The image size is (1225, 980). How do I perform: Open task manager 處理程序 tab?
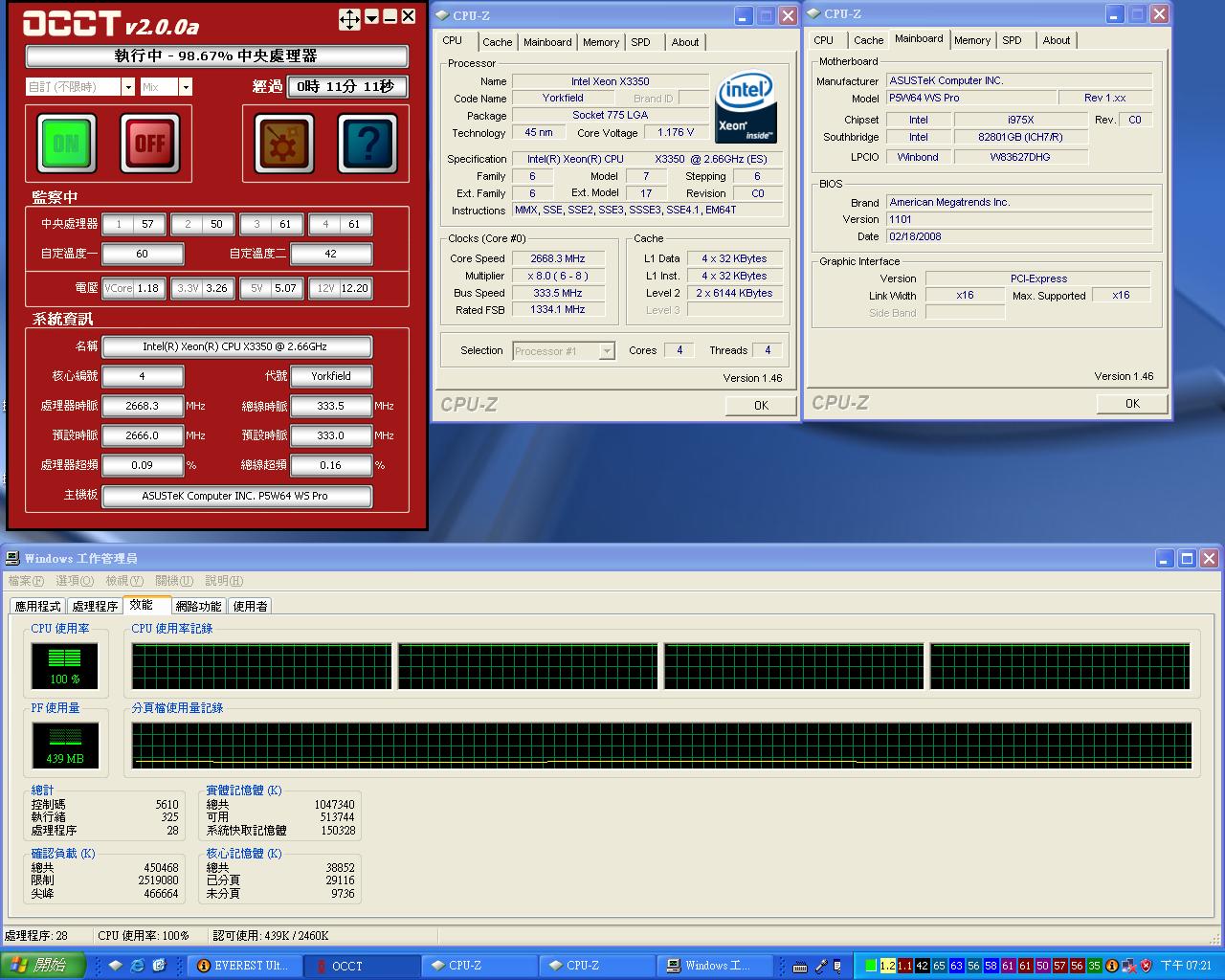[95, 606]
